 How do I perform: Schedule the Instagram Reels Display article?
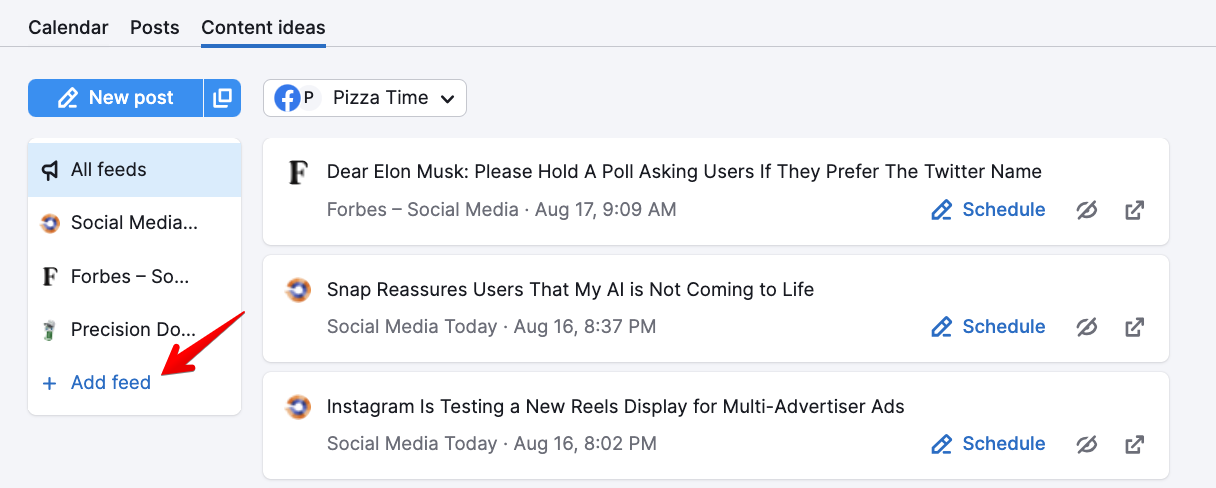click(988, 444)
